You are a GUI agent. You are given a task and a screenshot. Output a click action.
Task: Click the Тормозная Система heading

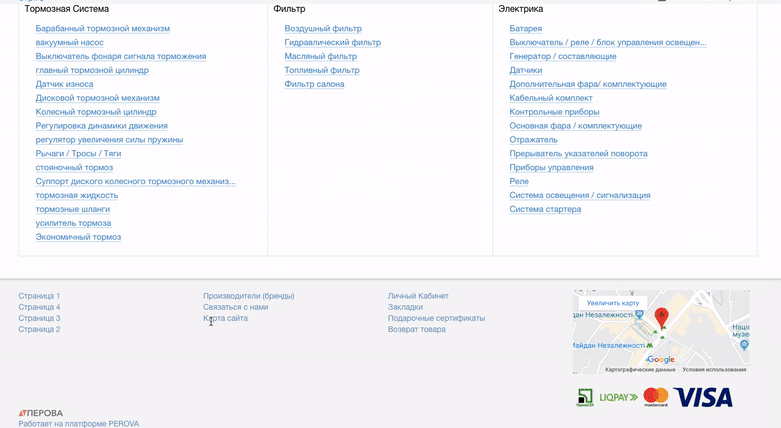pyautogui.click(x=66, y=9)
